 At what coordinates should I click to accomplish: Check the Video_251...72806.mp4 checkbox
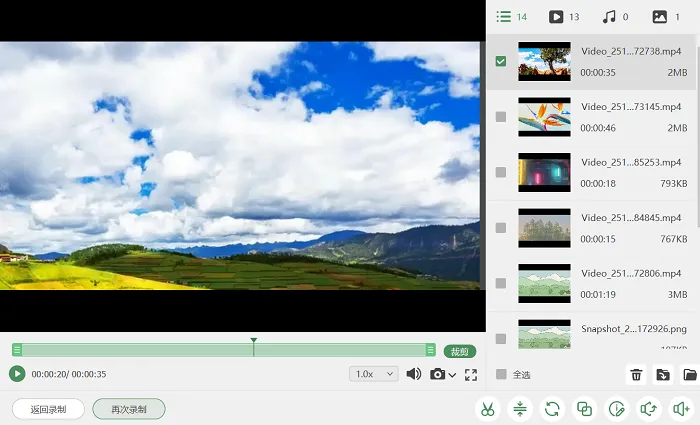501,283
